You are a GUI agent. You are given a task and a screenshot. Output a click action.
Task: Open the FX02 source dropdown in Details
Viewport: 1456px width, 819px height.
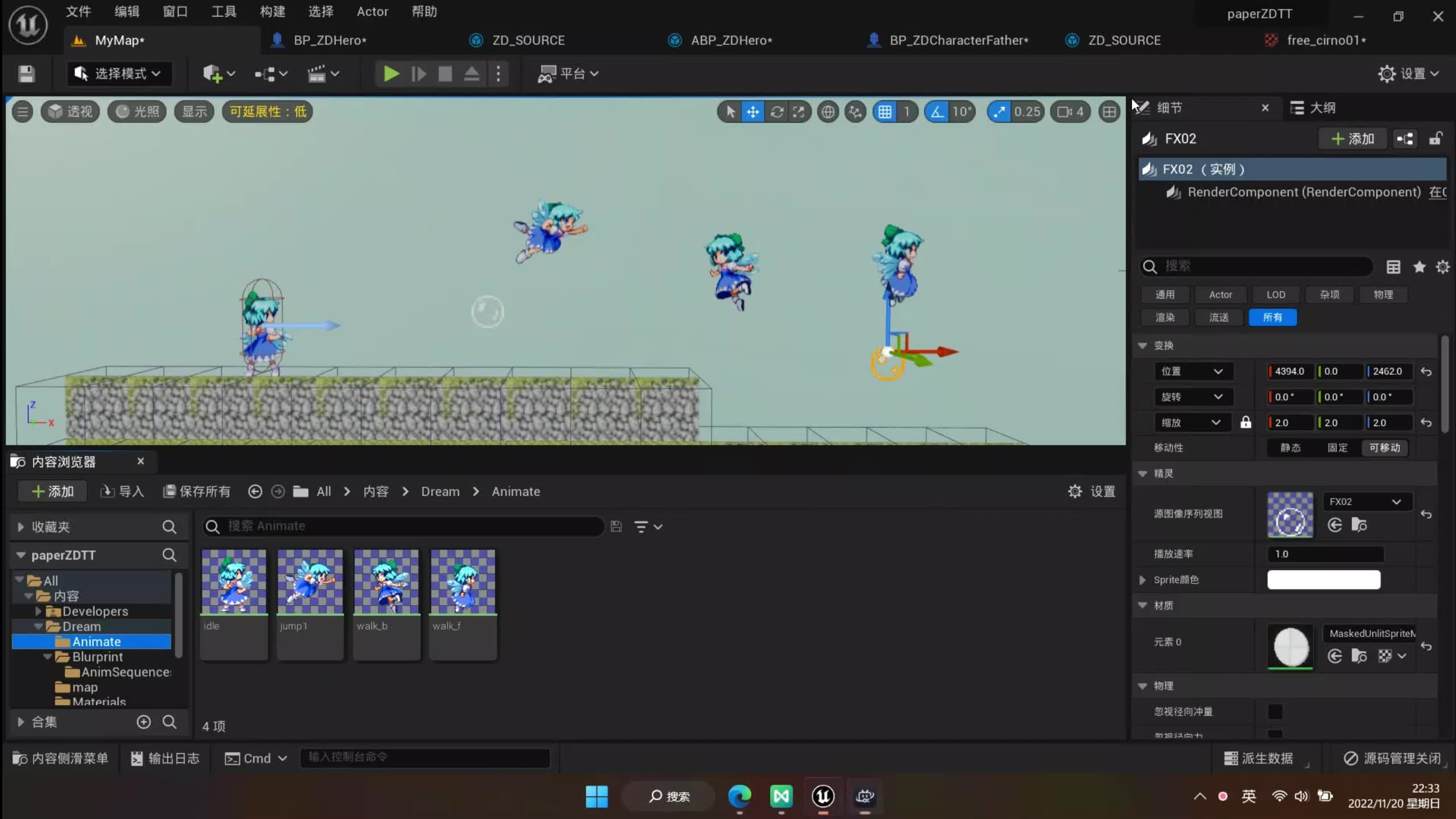coord(1366,501)
